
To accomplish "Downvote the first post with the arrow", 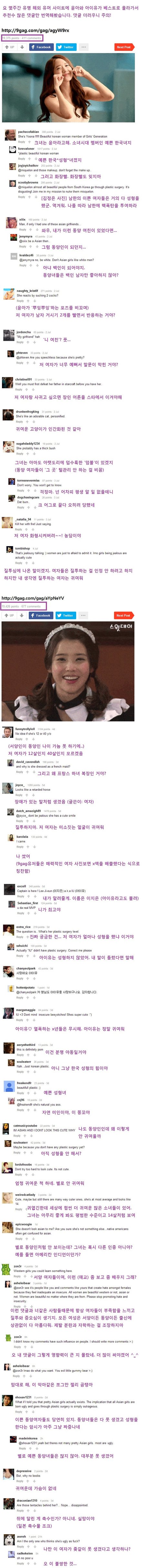I will pyautogui.click(x=23, y=47).
